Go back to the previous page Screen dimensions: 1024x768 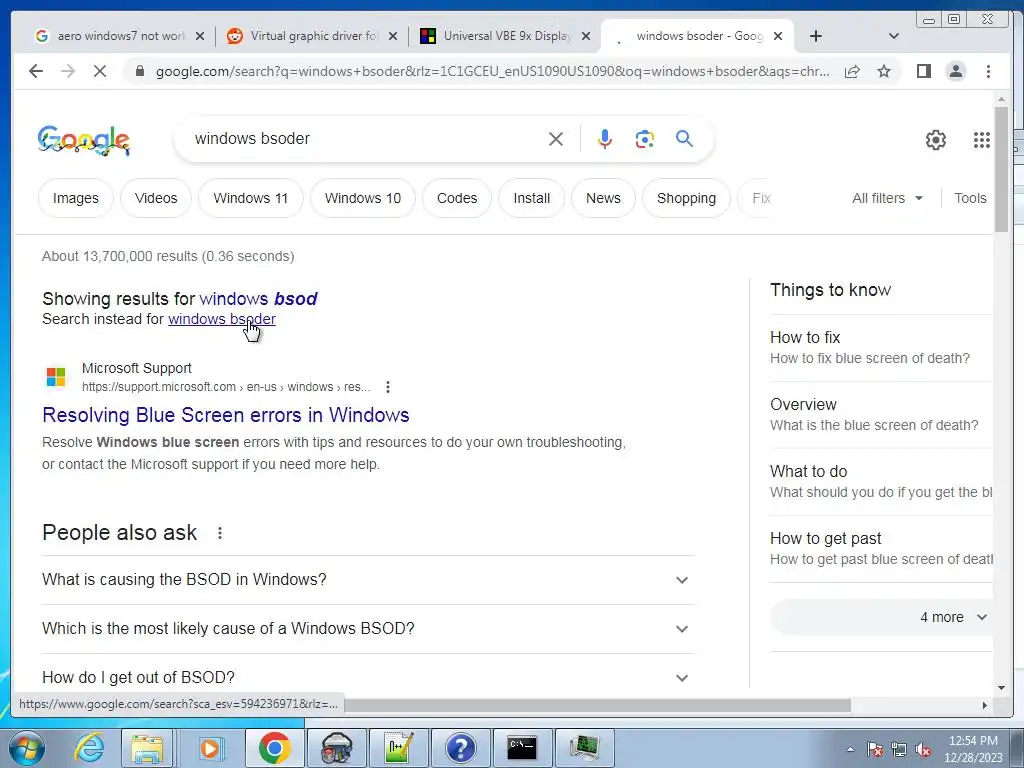[36, 71]
